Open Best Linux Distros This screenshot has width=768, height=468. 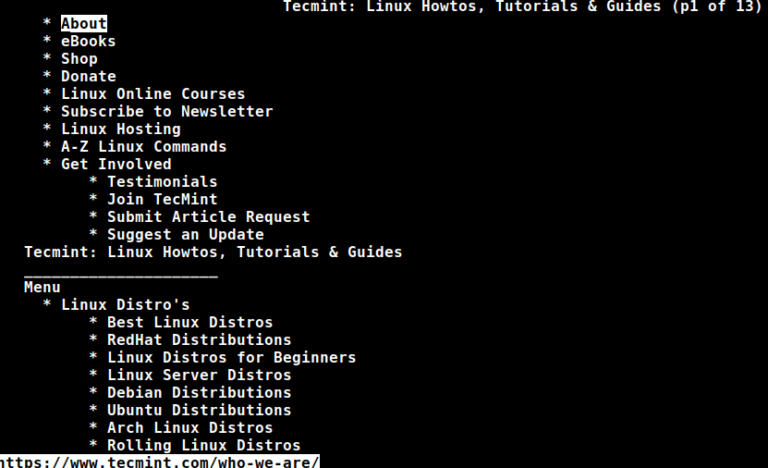coord(190,322)
